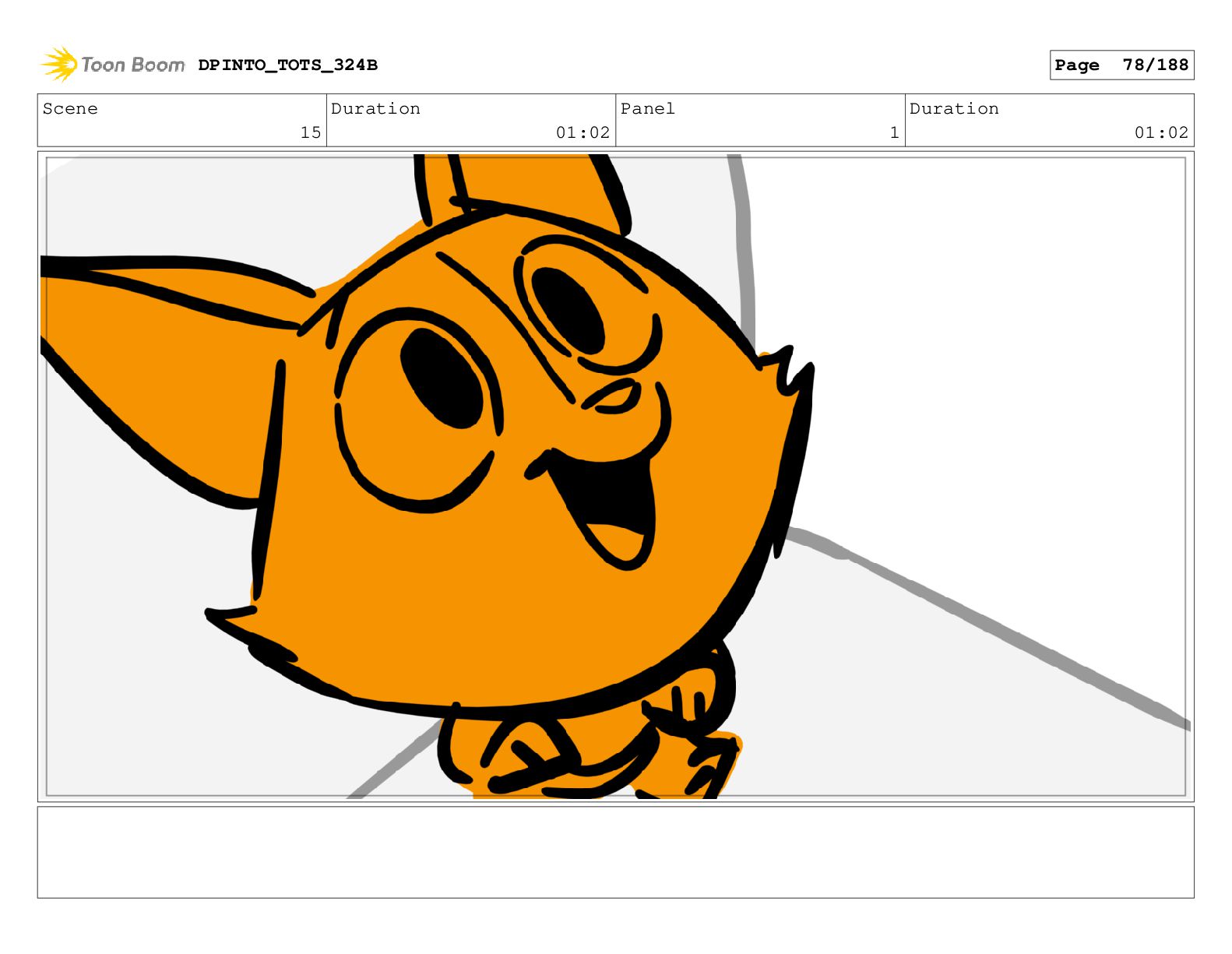The height and width of the screenshot is (954, 1232).
Task: Select the project title DPINTO_TOTS_324B
Action: (x=288, y=65)
